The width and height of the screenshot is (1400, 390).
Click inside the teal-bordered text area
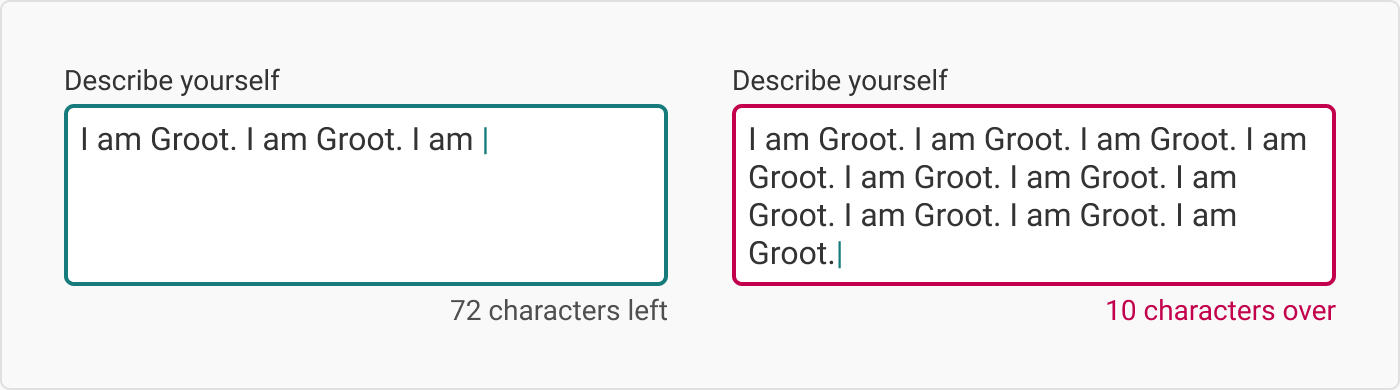(x=366, y=195)
